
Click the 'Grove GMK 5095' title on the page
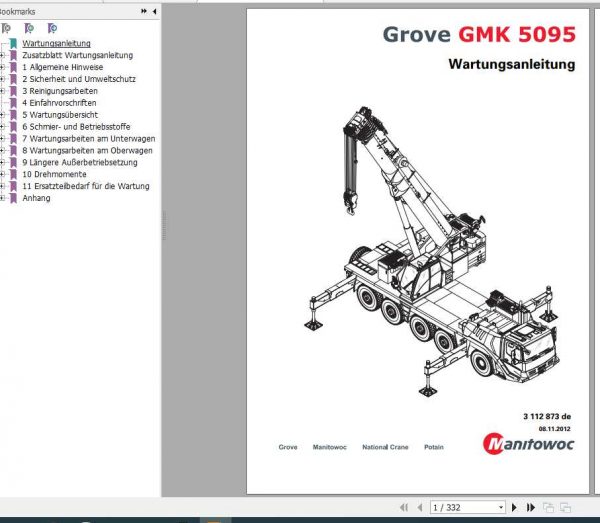click(479, 34)
